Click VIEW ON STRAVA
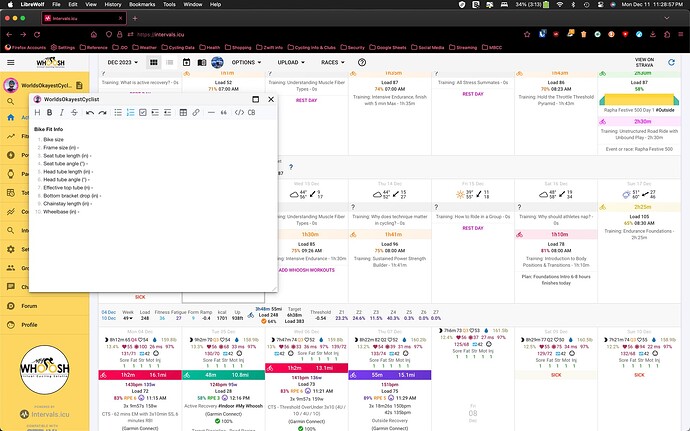The height and width of the screenshot is (431, 690). [x=644, y=62]
